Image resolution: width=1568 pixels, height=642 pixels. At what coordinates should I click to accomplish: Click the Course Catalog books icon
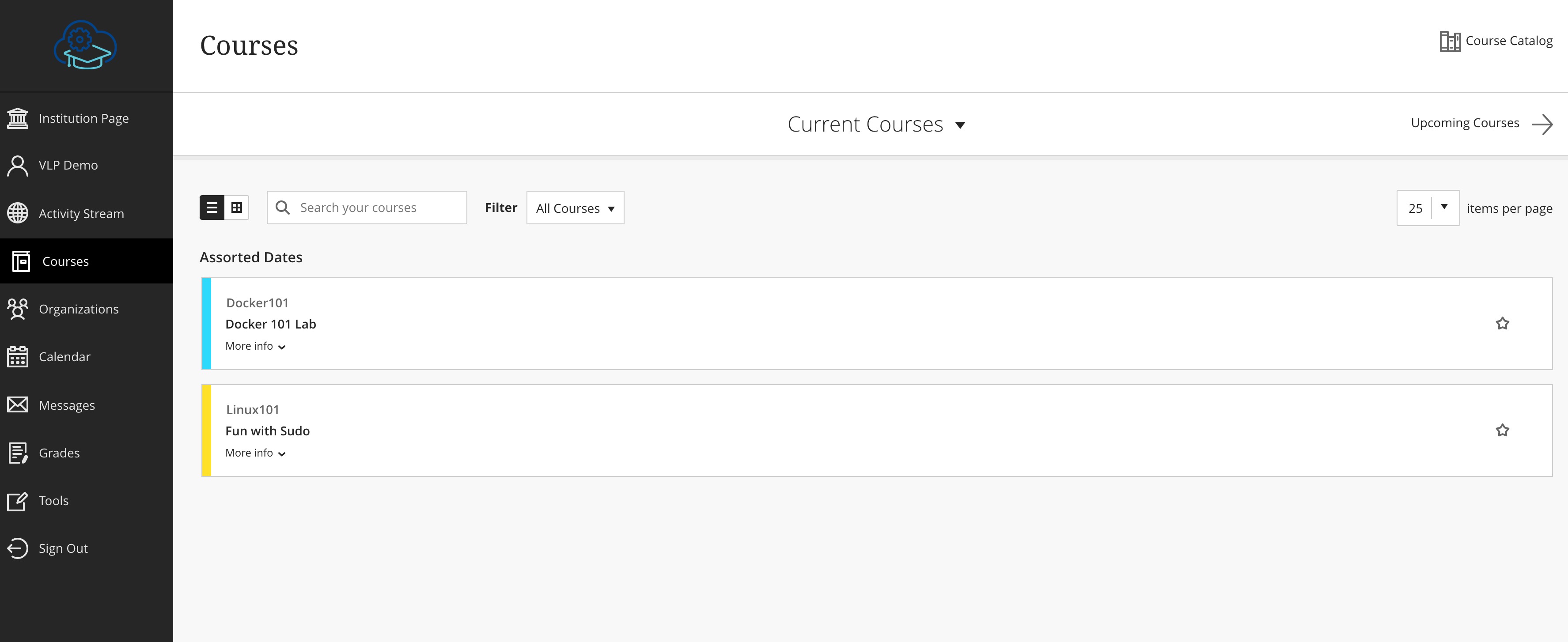(1449, 42)
